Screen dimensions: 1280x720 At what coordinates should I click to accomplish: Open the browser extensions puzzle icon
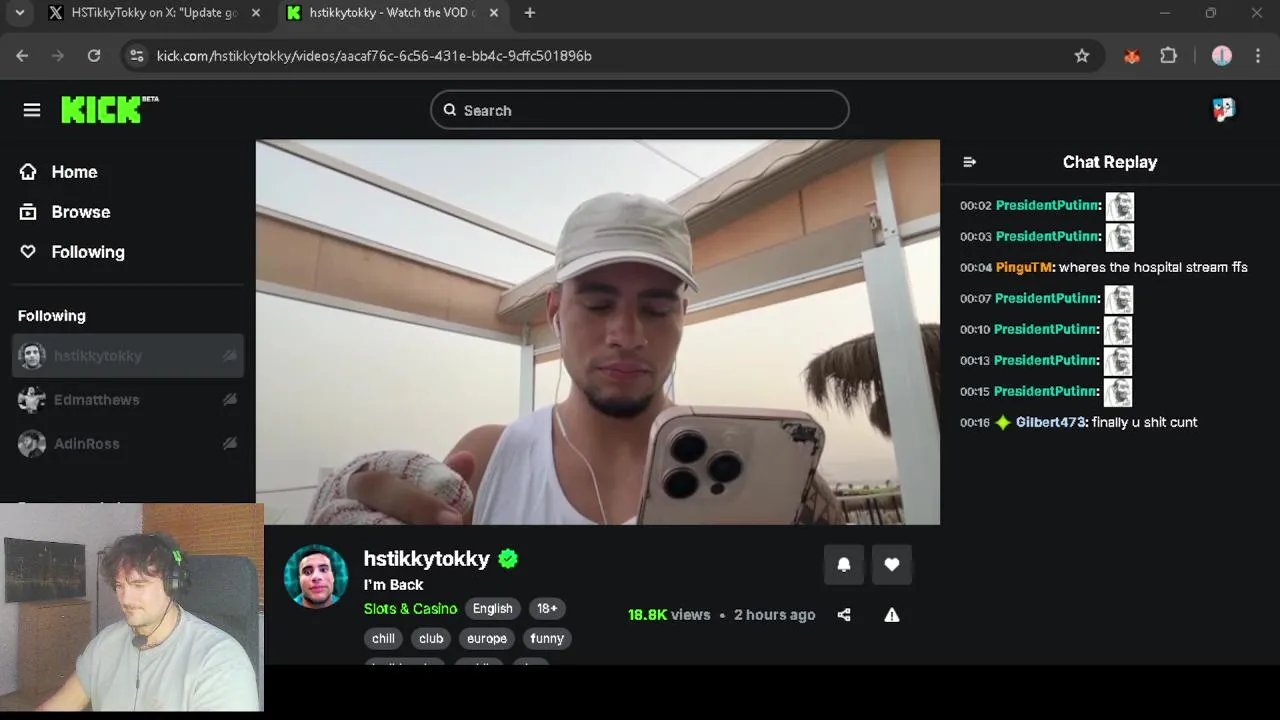(1168, 56)
